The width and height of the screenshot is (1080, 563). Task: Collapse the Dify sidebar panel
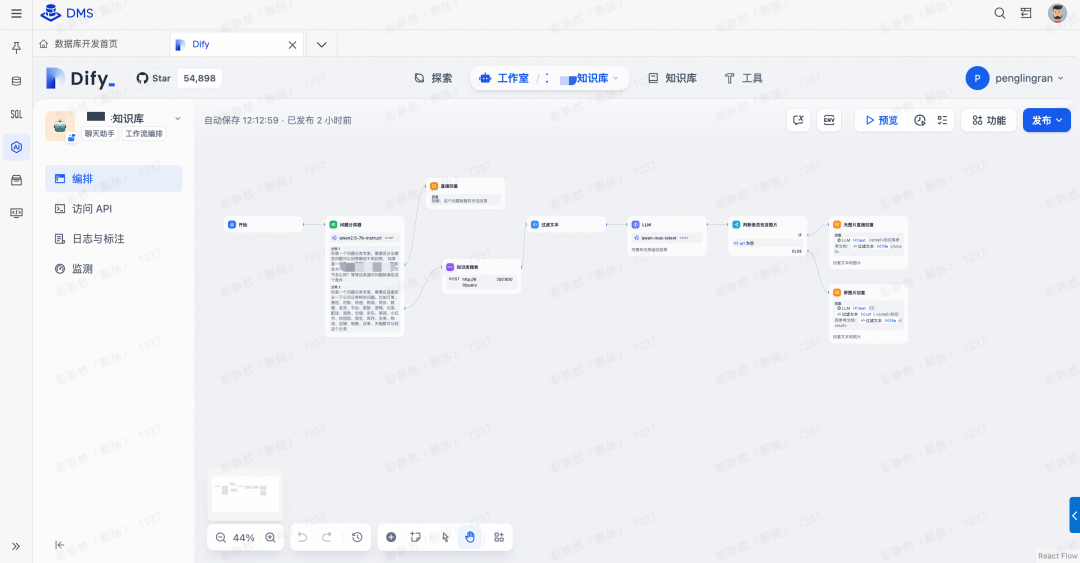(x=59, y=545)
